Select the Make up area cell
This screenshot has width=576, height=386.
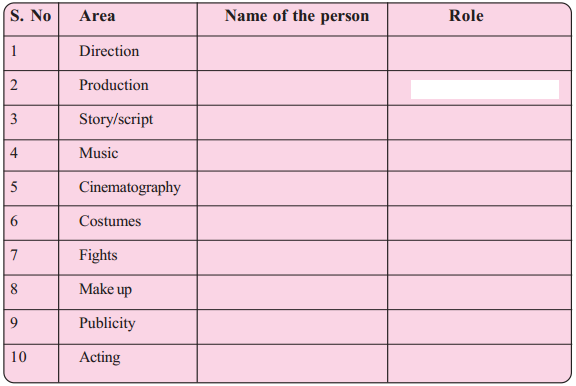128,292
